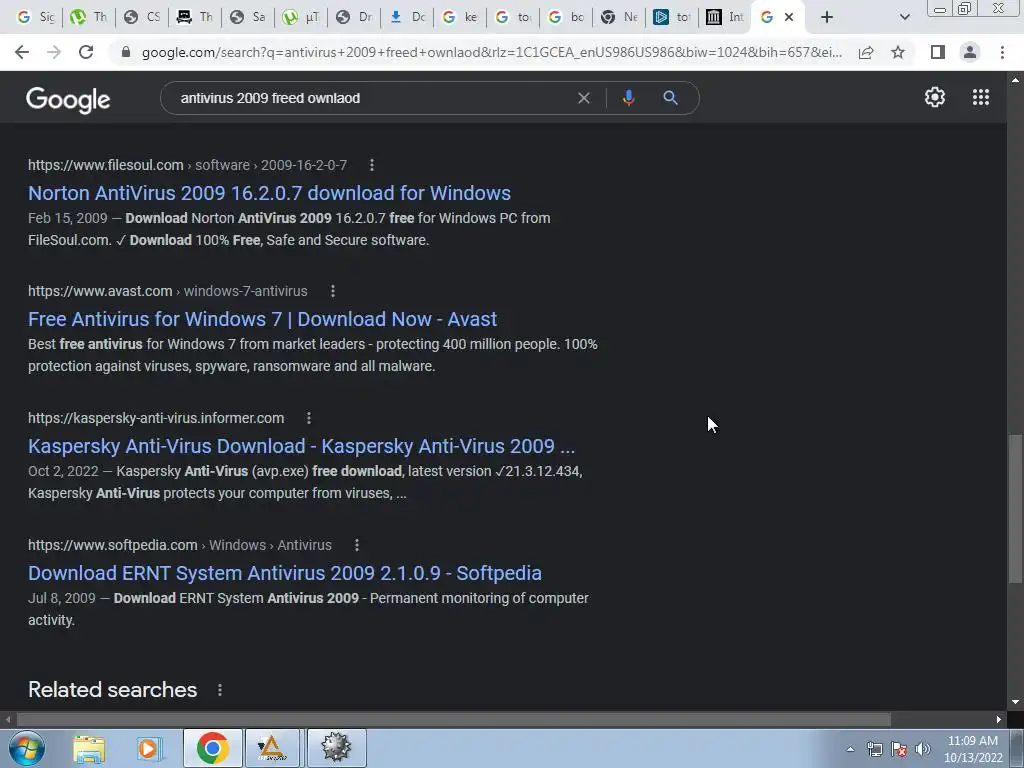Viewport: 1024px width, 768px height.
Task: Open the Google apps grid
Action: (980, 97)
